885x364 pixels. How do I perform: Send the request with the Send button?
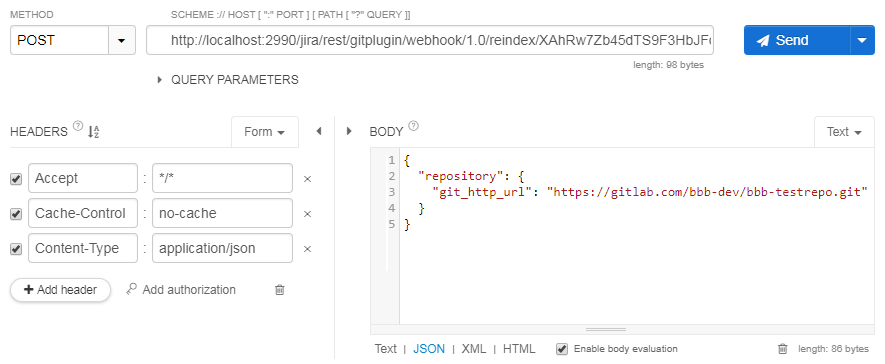pos(796,40)
